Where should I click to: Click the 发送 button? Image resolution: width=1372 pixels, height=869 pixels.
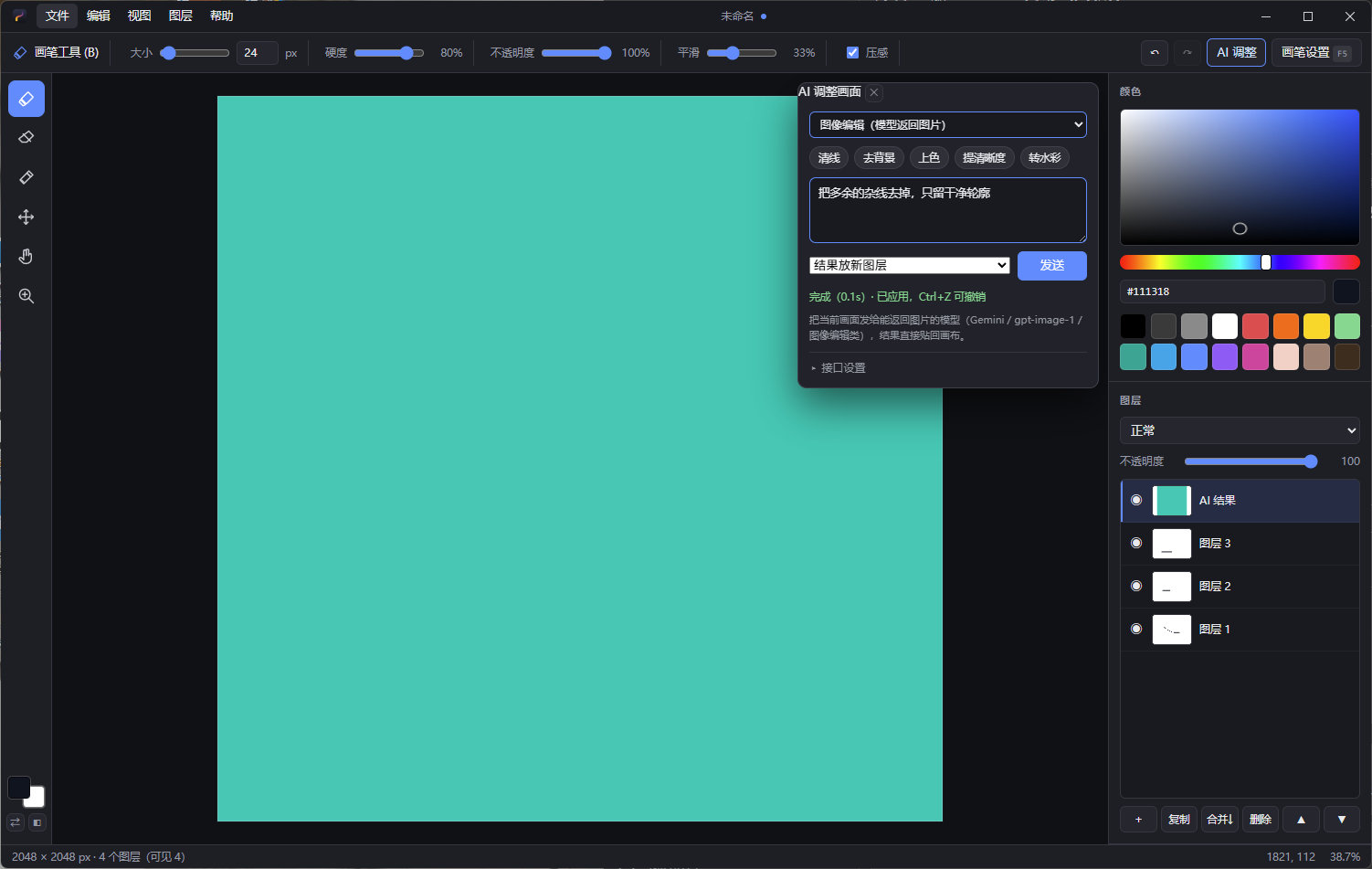(x=1052, y=266)
